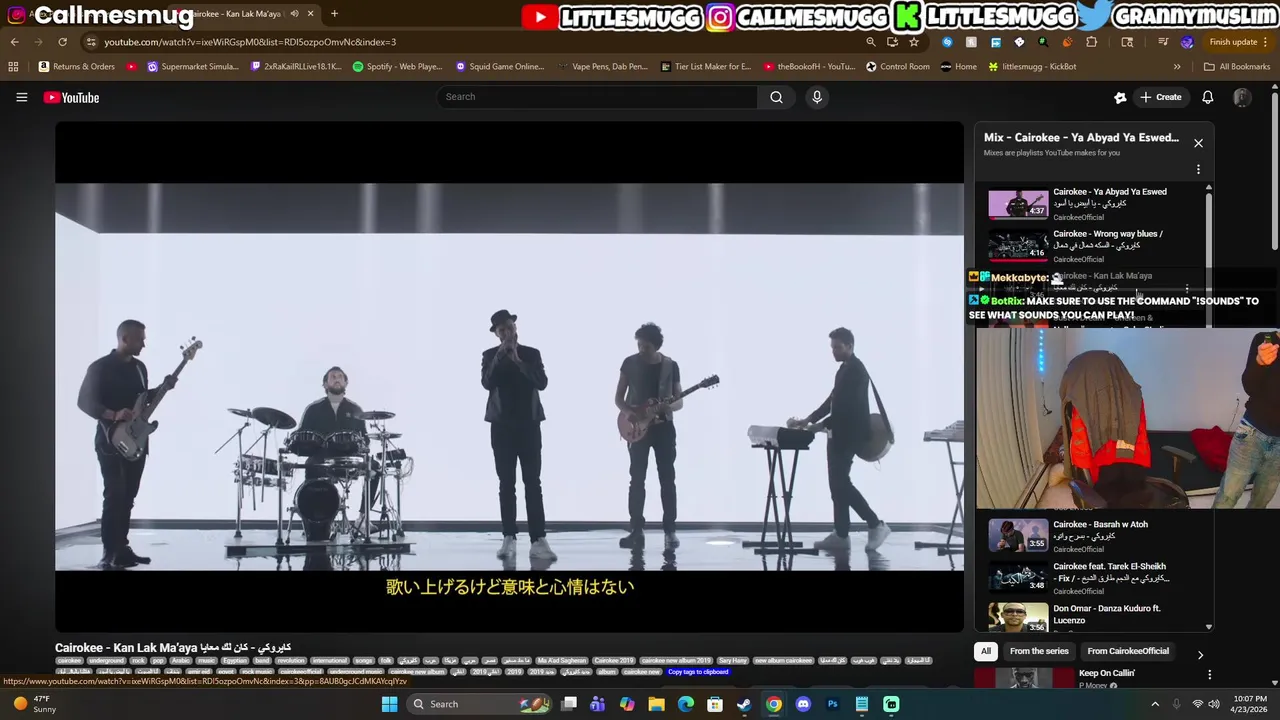Open the littlesmugg - KickBot bookmark

point(1032,67)
